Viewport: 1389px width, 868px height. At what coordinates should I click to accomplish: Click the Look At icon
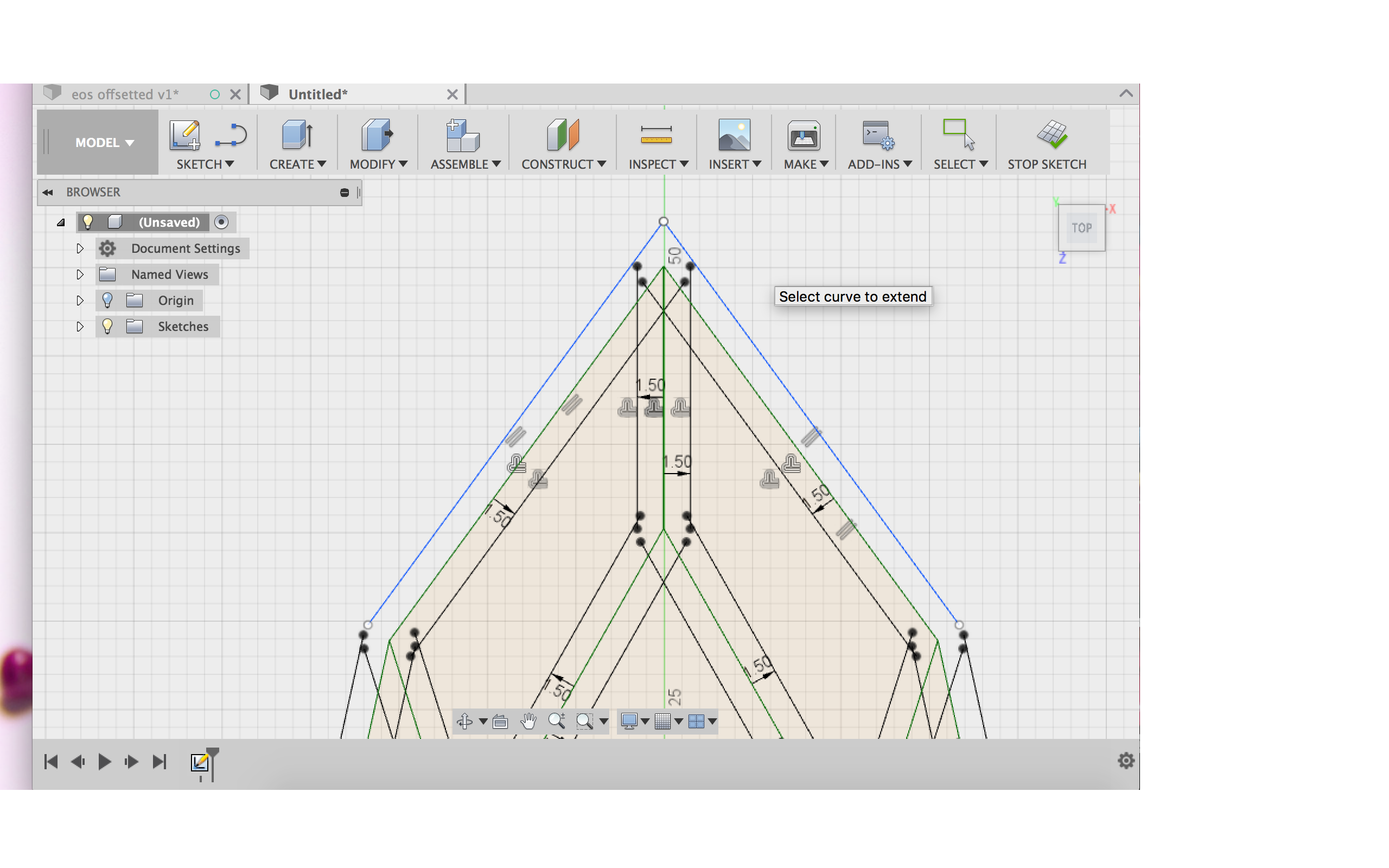(x=500, y=721)
